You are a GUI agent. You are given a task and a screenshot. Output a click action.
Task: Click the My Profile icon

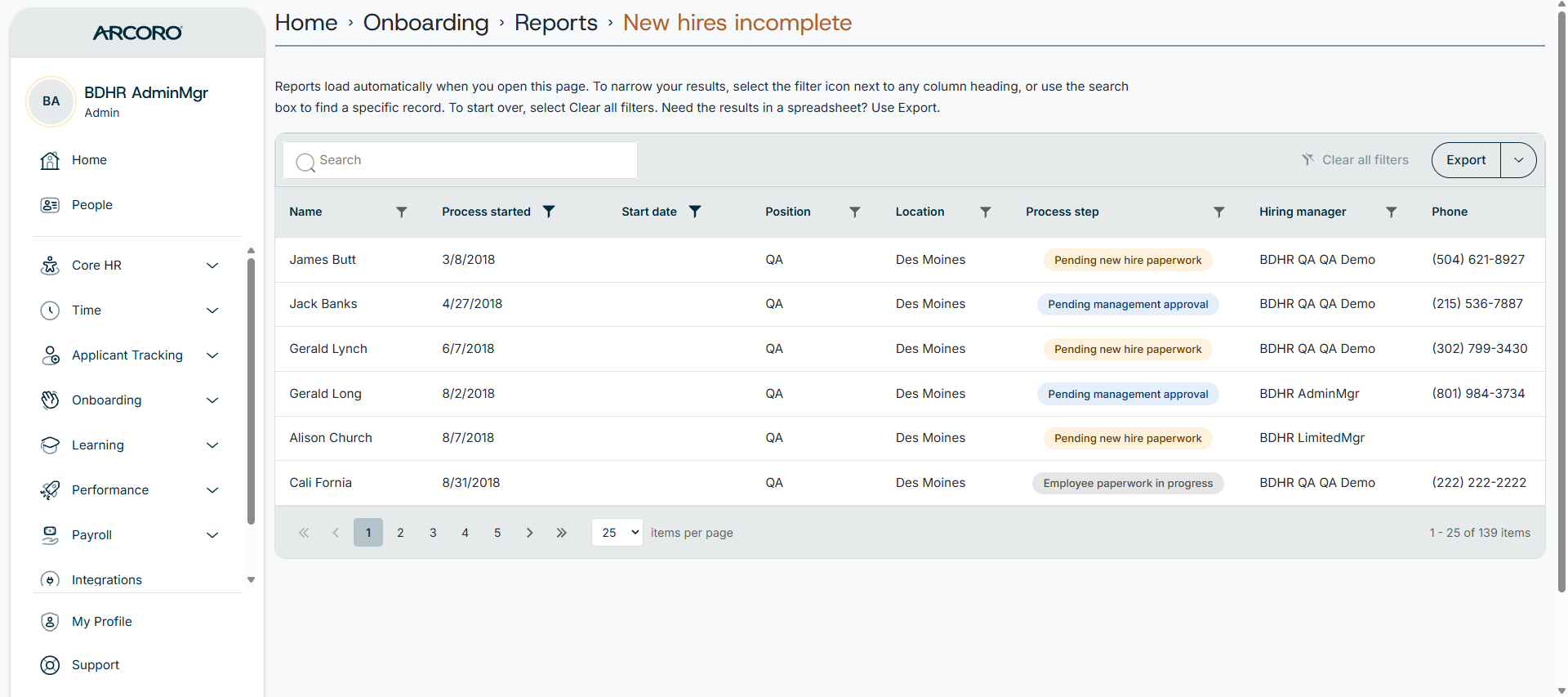coord(50,622)
